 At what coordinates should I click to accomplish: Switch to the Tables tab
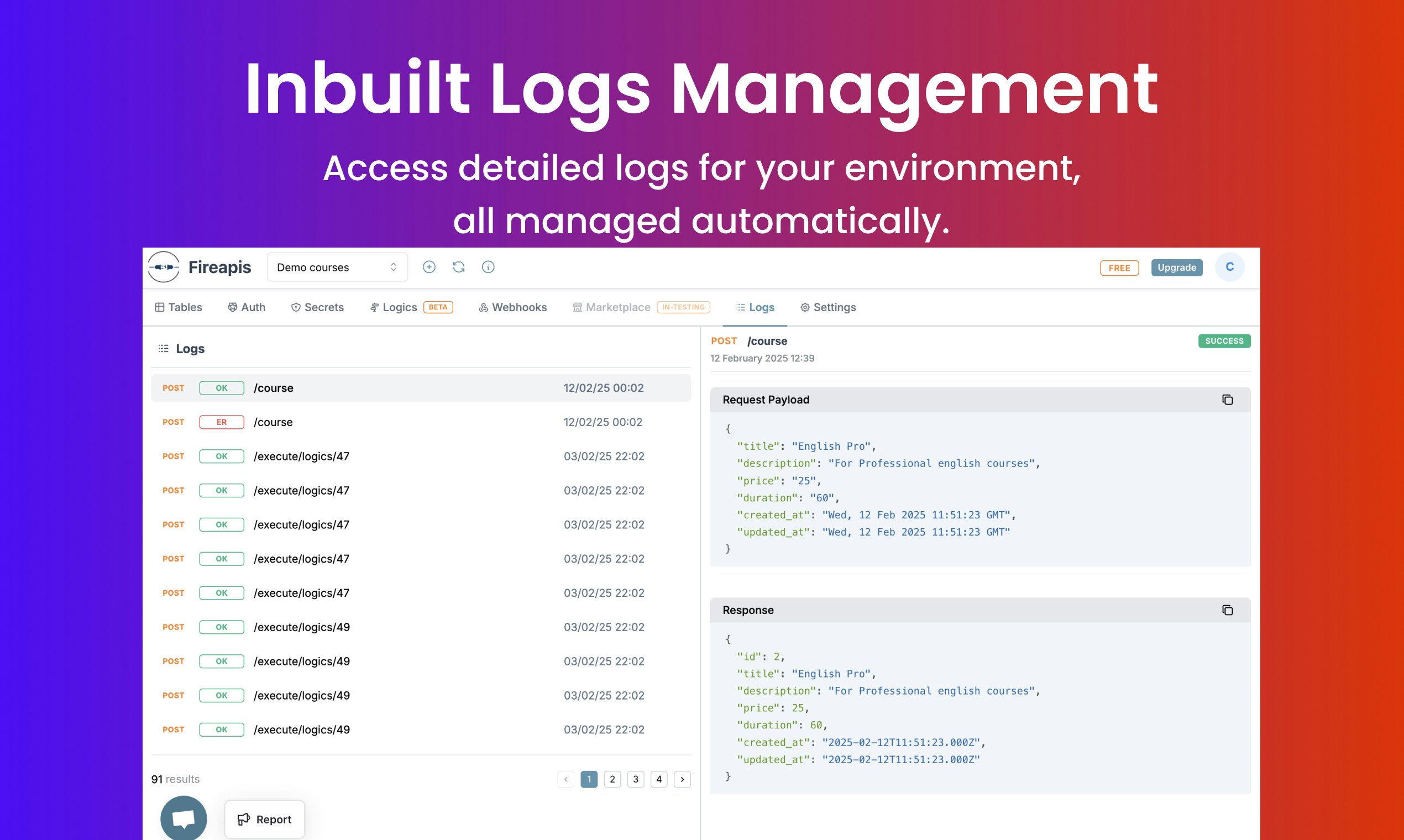pyautogui.click(x=179, y=307)
